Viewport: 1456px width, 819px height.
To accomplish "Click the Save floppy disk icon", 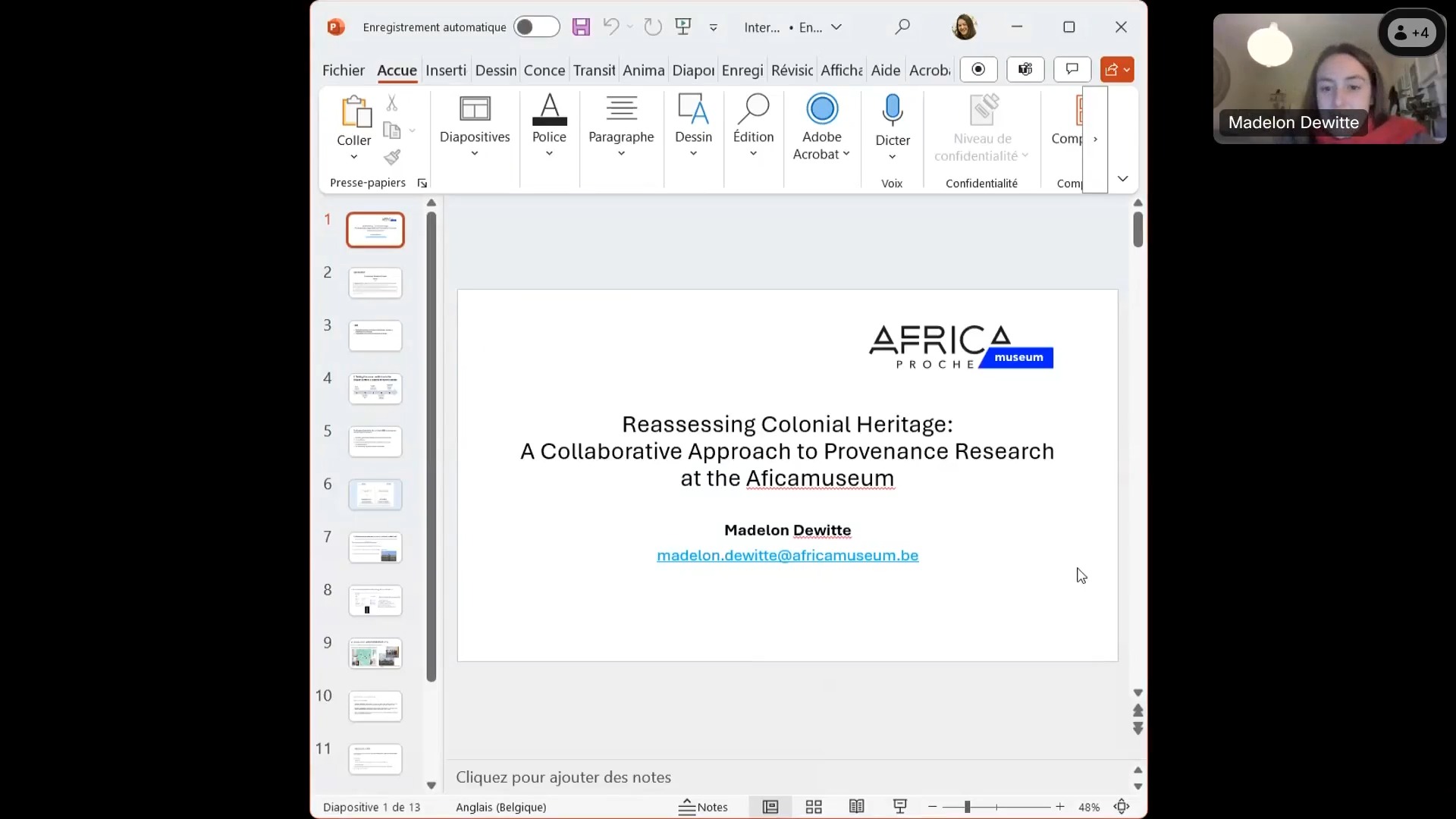I will tap(581, 27).
